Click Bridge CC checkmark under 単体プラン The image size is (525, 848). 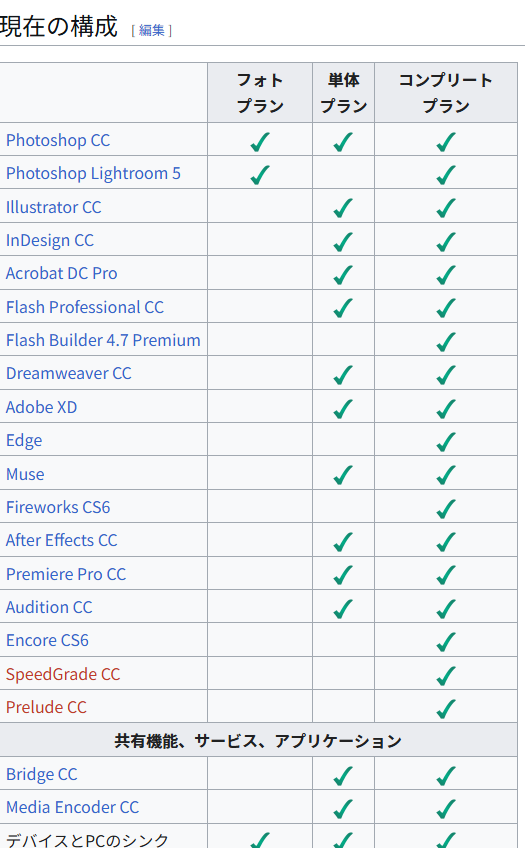click(x=343, y=776)
